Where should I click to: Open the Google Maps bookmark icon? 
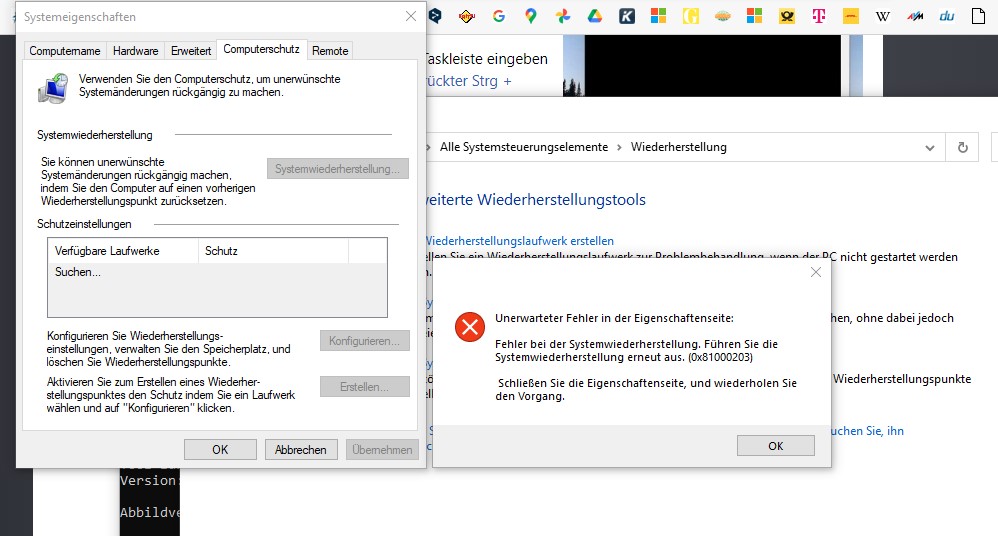531,17
